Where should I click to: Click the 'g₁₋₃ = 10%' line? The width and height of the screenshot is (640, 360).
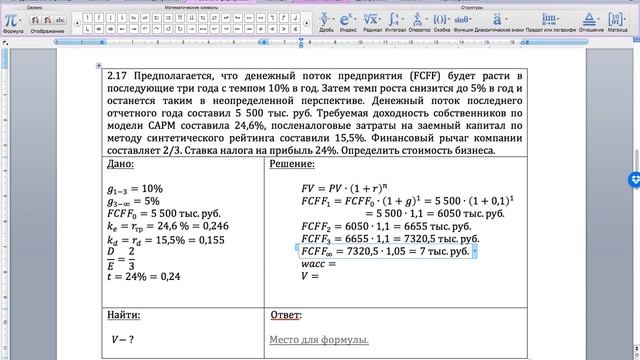tap(135, 189)
